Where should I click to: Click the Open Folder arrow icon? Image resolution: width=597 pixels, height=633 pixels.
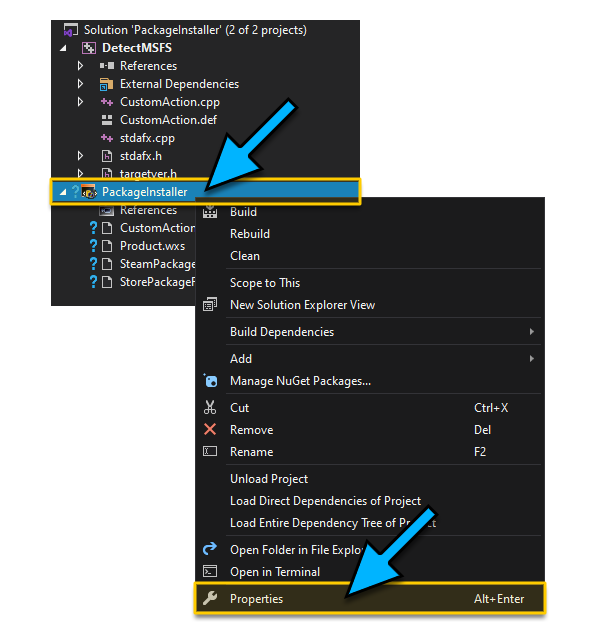coord(210,549)
